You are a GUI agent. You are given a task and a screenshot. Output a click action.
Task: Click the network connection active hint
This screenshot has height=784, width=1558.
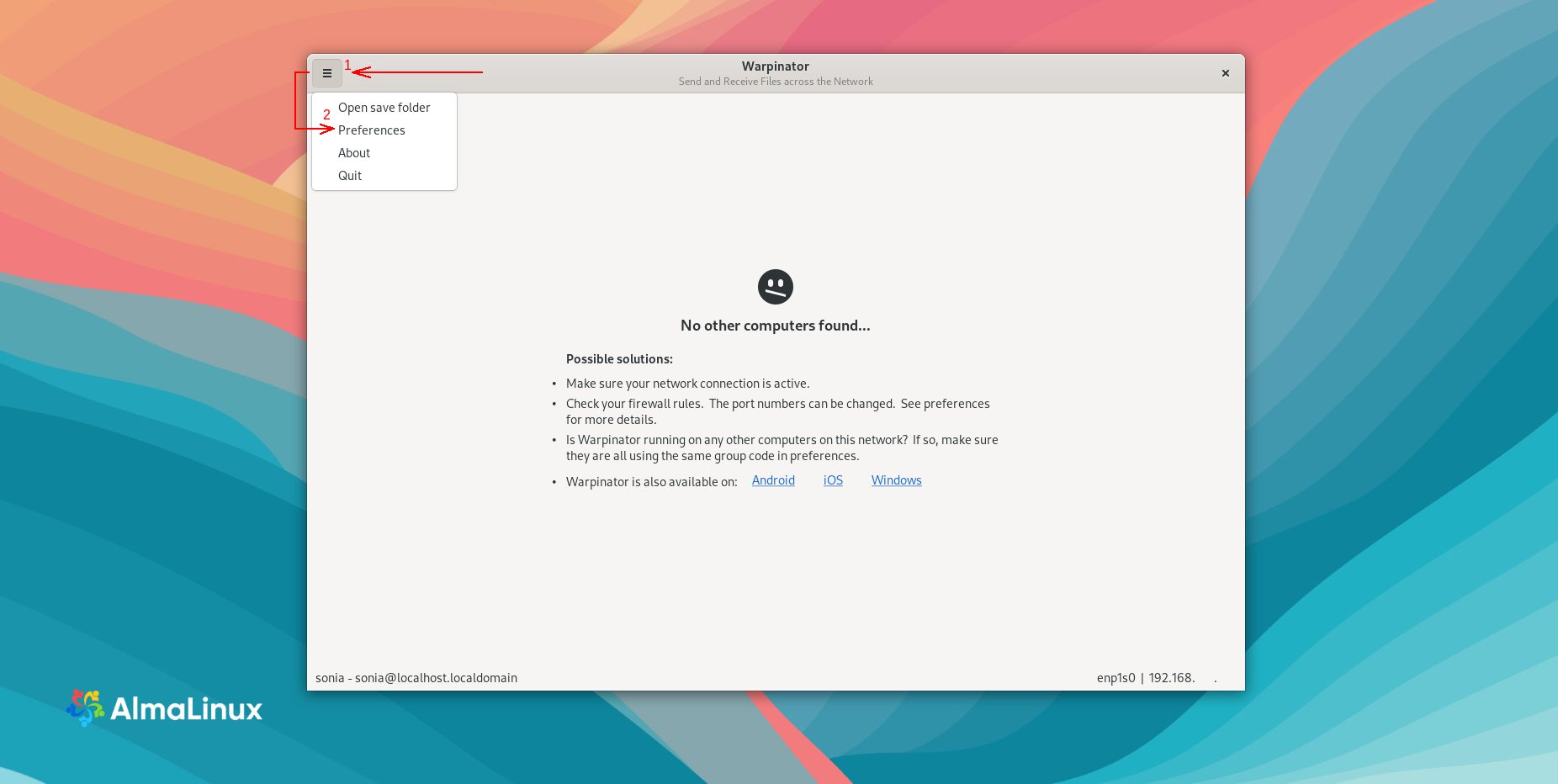pos(687,384)
